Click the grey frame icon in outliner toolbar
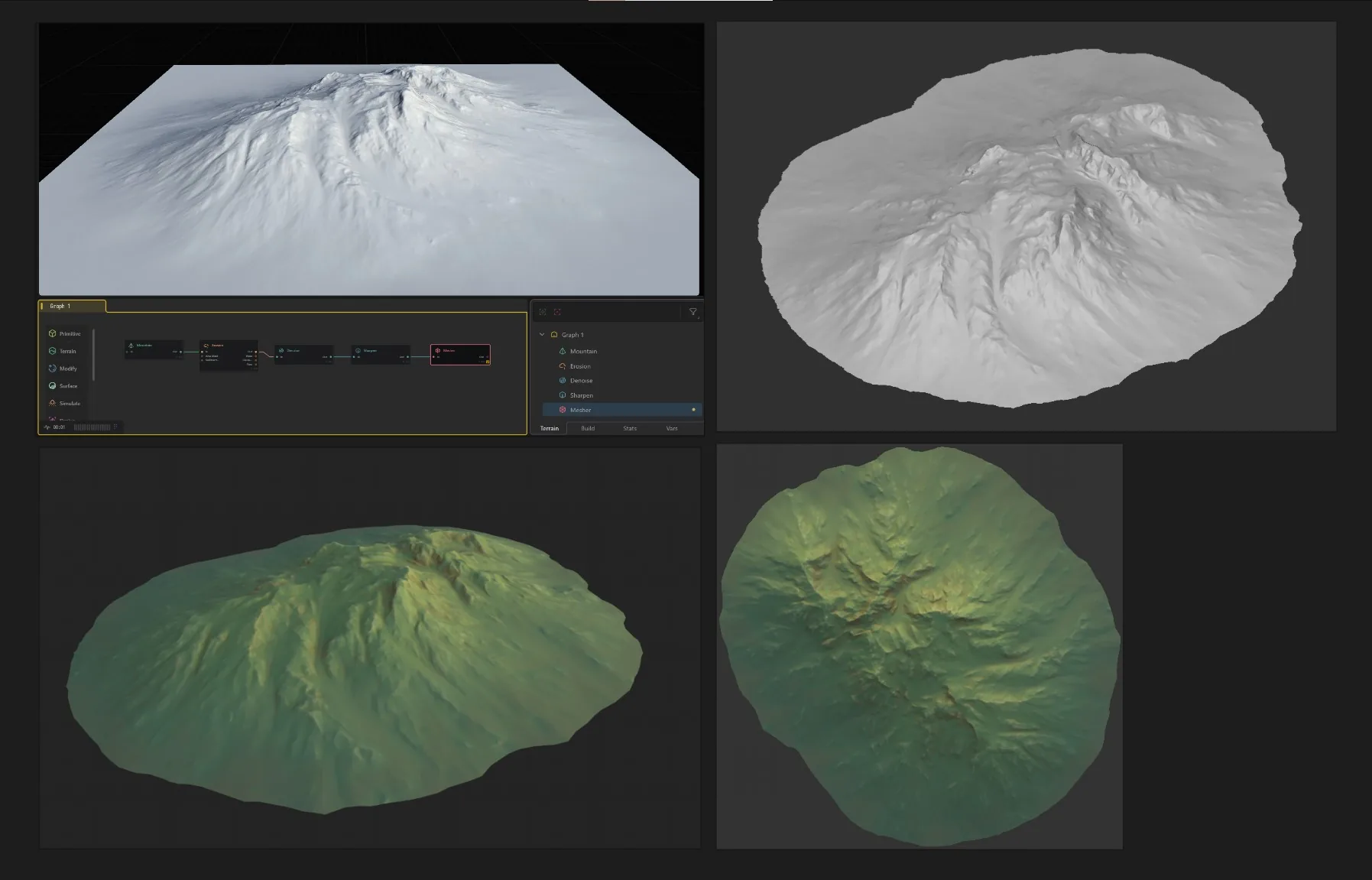This screenshot has width=1372, height=880. (543, 312)
